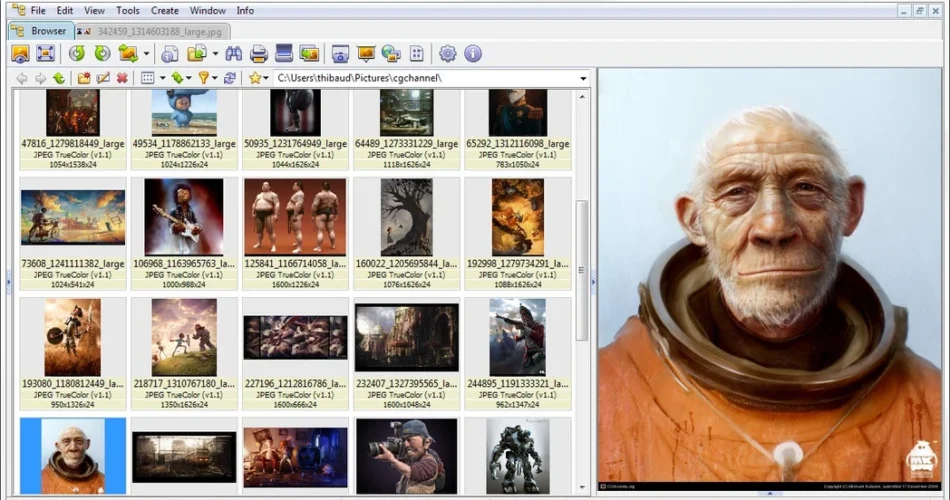
Task: Click the web page export icon
Action: click(x=391, y=53)
